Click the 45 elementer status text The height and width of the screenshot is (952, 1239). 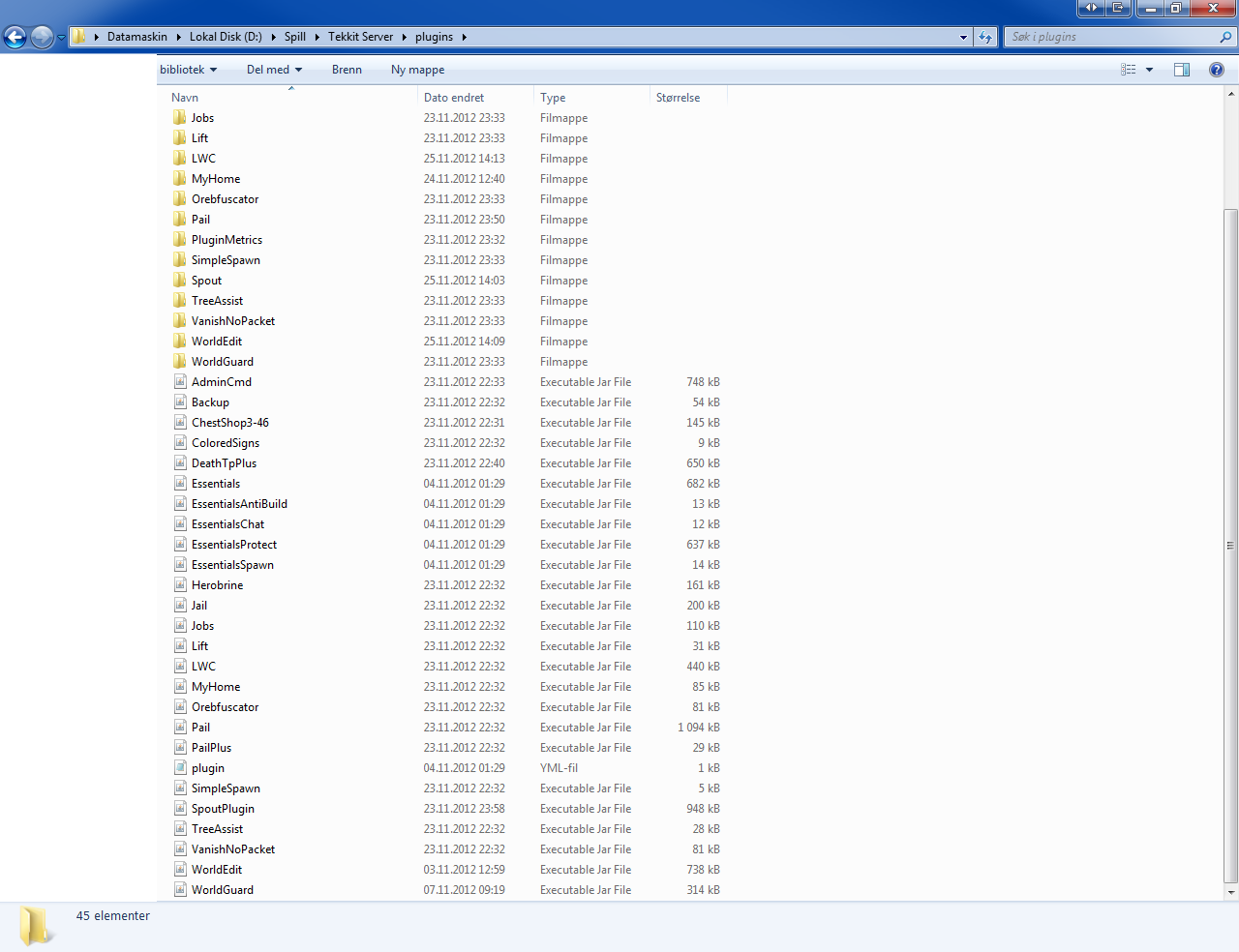(113, 915)
